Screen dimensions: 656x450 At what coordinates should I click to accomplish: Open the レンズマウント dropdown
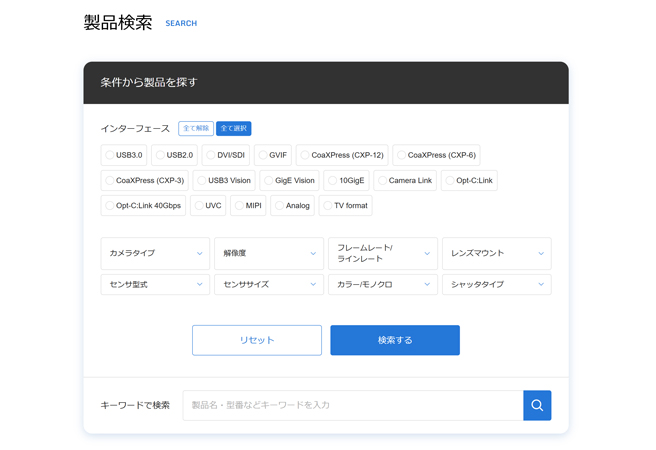(x=496, y=253)
